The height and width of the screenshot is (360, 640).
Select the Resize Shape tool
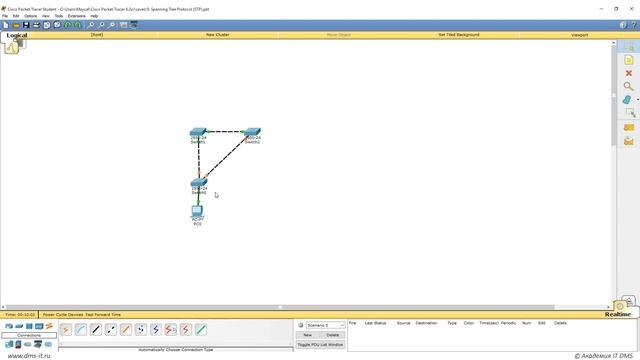[x=630, y=112]
